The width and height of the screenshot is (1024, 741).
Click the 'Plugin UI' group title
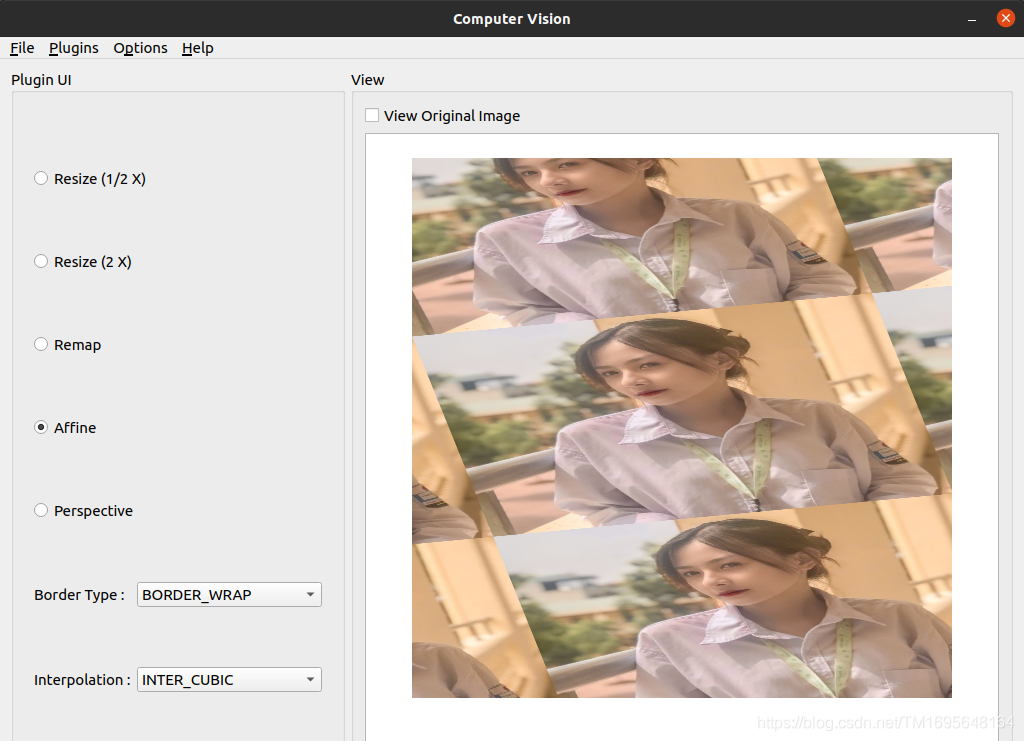click(41, 80)
